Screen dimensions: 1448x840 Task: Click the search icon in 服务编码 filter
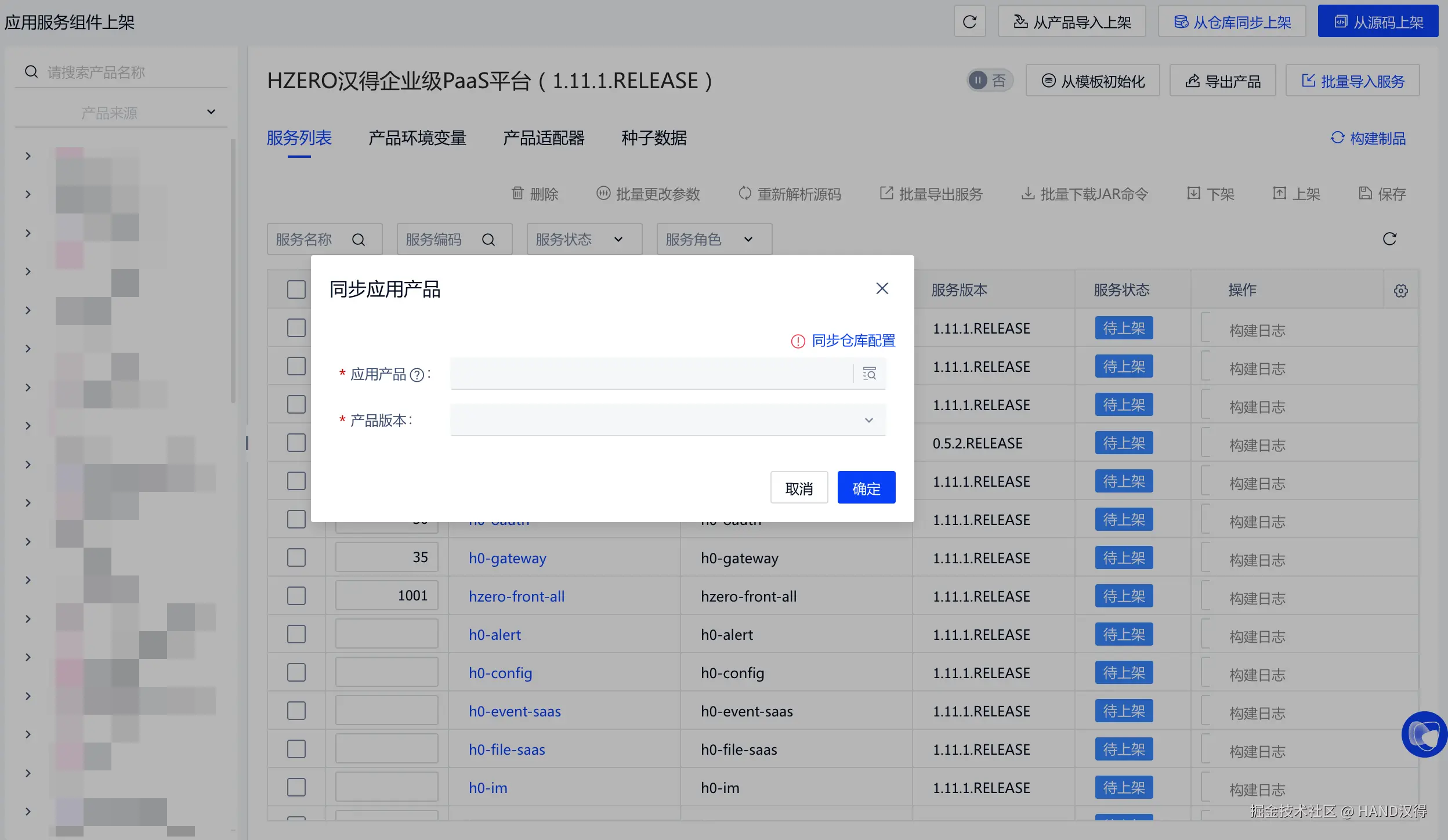tap(488, 240)
